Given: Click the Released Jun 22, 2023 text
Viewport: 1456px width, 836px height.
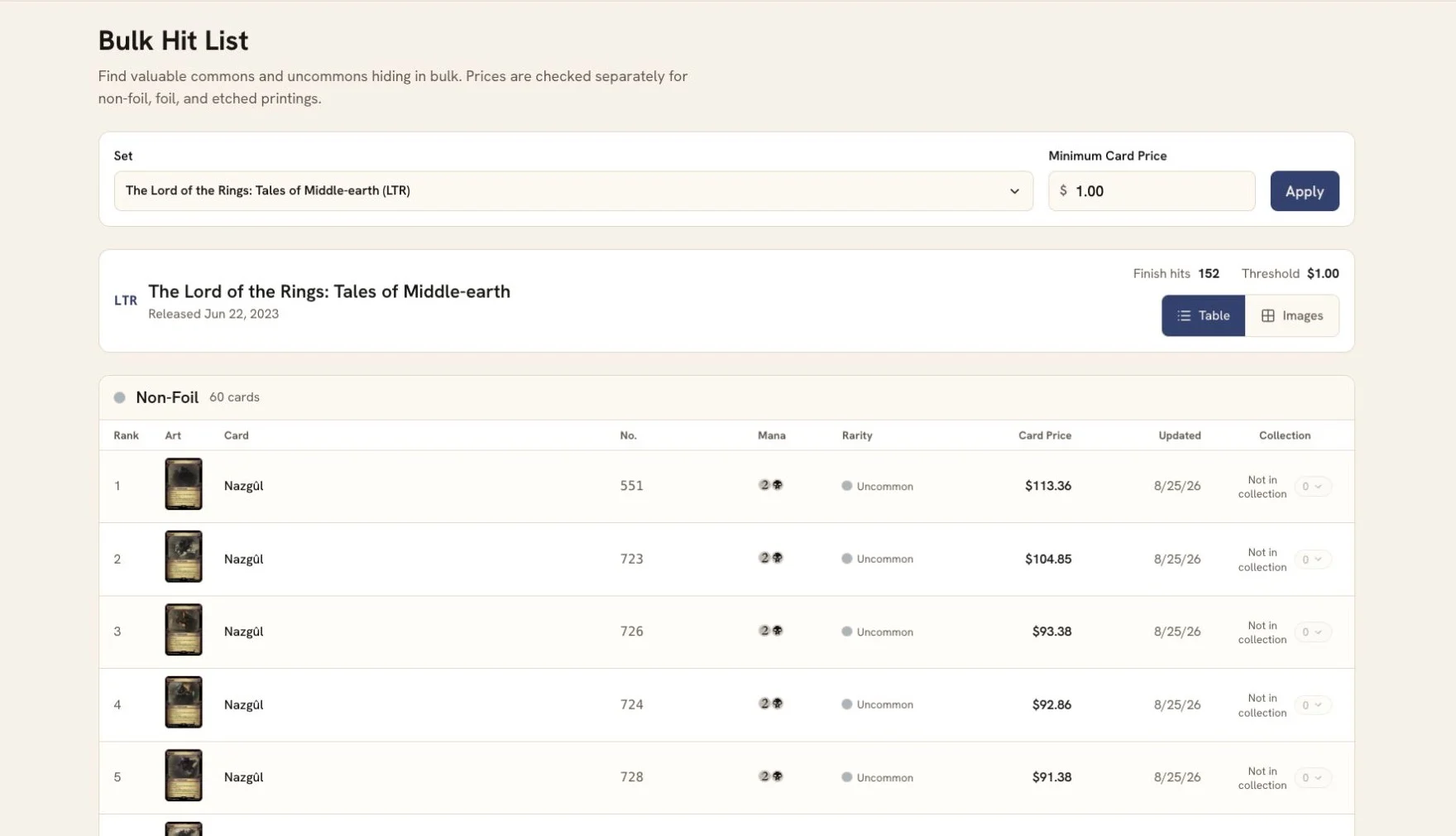Looking at the screenshot, I should point(213,315).
